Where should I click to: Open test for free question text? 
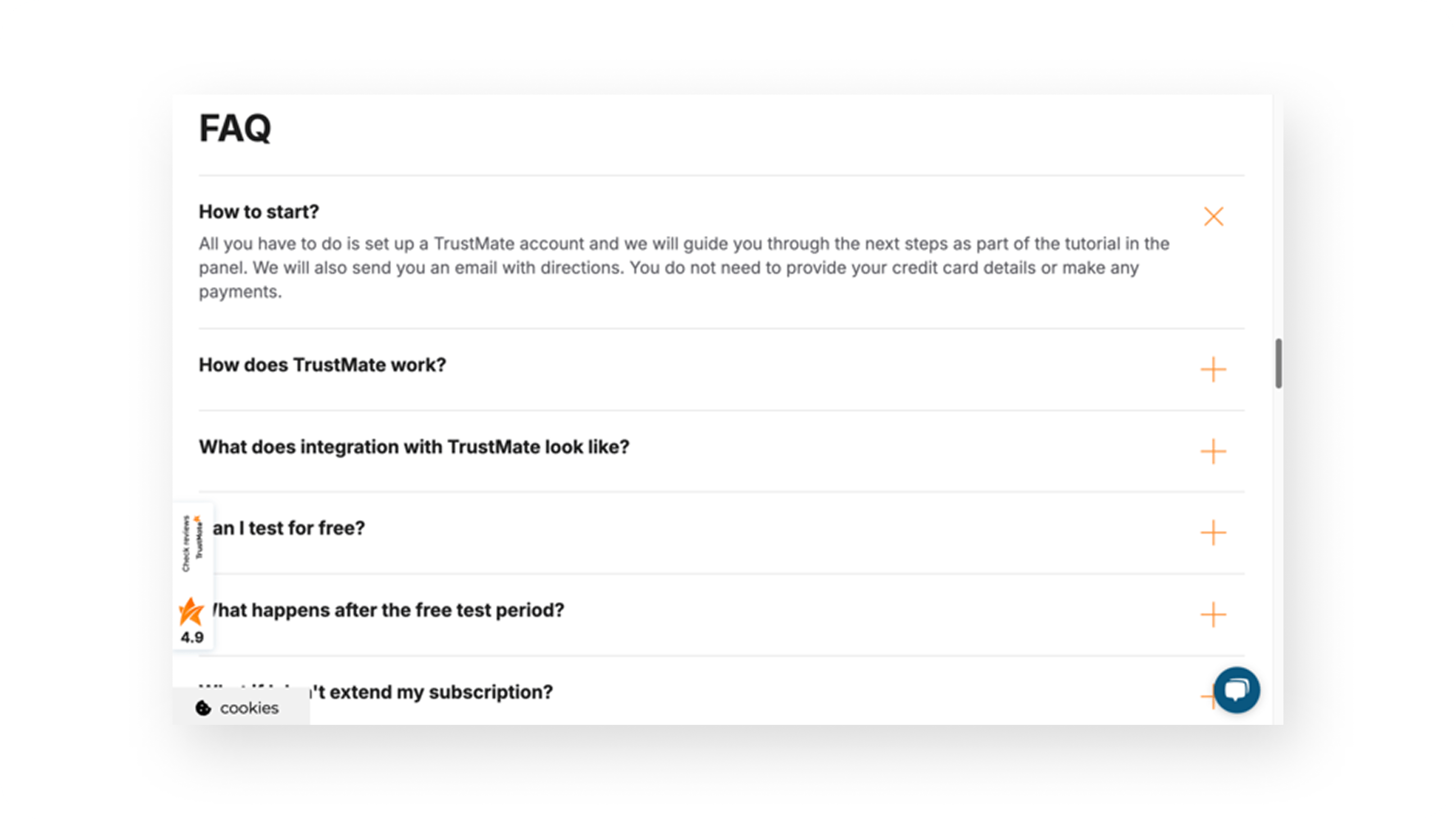(x=289, y=528)
